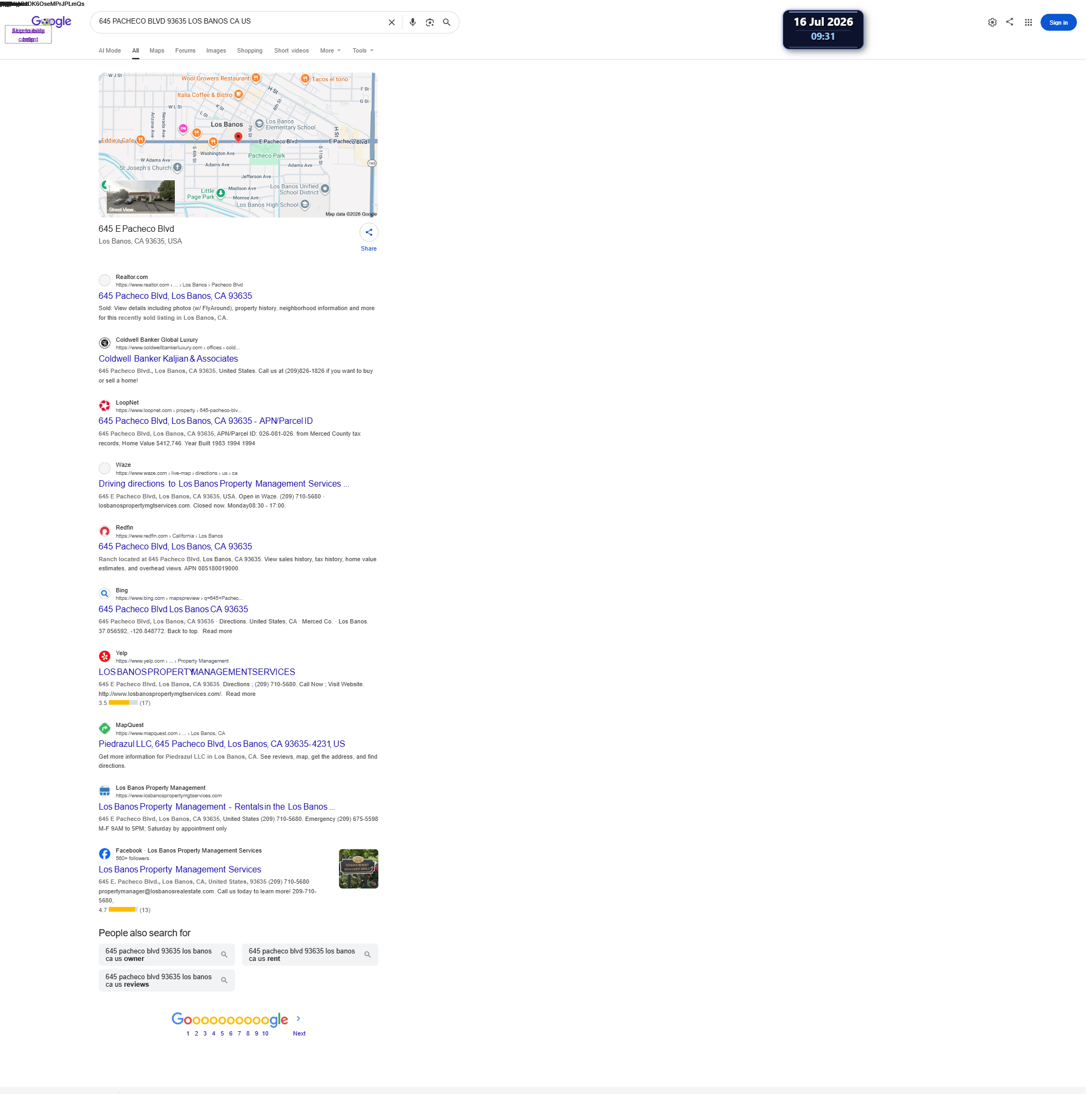Switch to AI Mode tab
This screenshot has height=1094, width=1092.
[110, 51]
